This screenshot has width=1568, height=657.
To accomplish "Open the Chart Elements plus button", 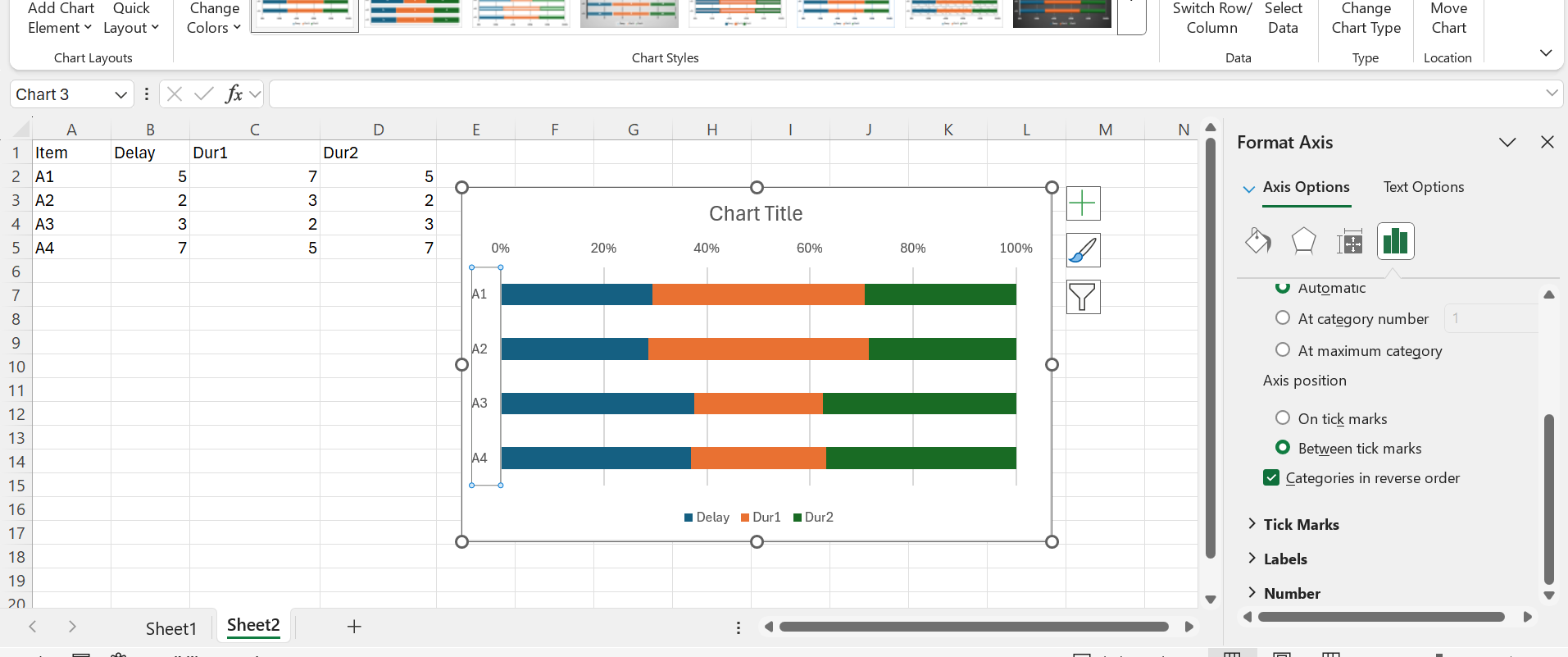I will click(x=1083, y=203).
